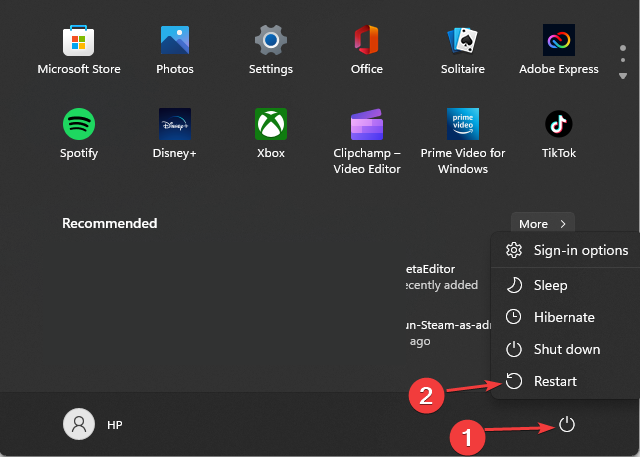The height and width of the screenshot is (457, 640).
Task: Select Shut down in power menu
Action: (x=566, y=349)
